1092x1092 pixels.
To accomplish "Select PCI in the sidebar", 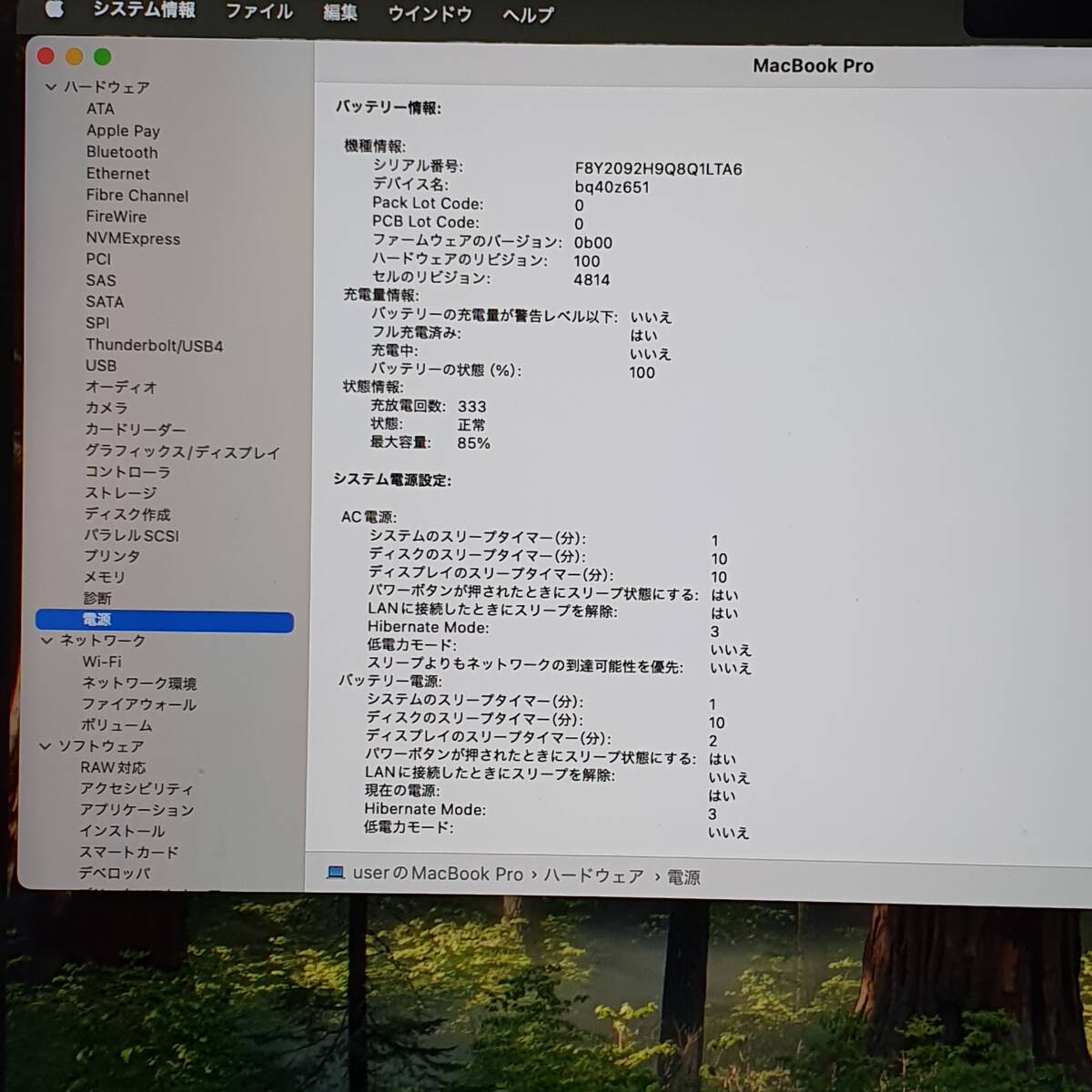I will [x=98, y=258].
